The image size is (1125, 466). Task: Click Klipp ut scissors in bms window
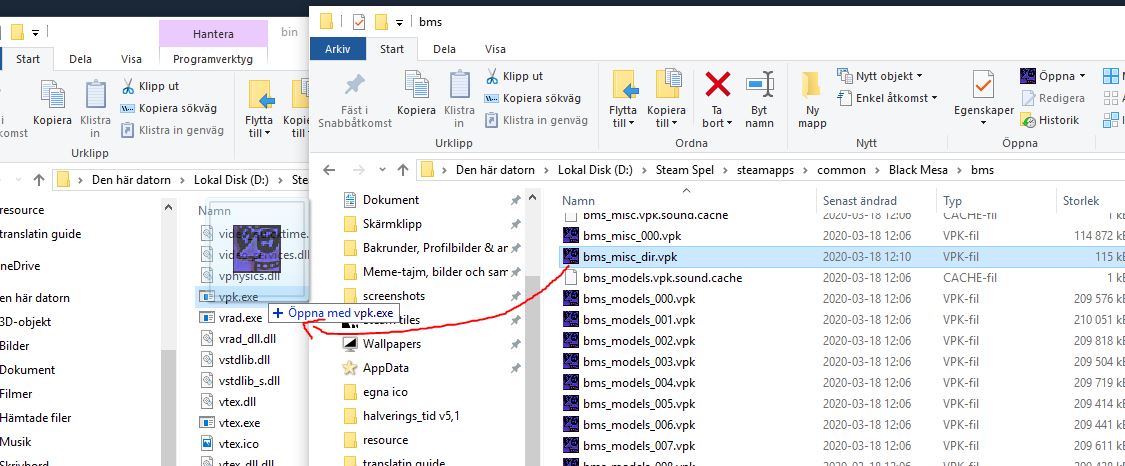tap(491, 76)
